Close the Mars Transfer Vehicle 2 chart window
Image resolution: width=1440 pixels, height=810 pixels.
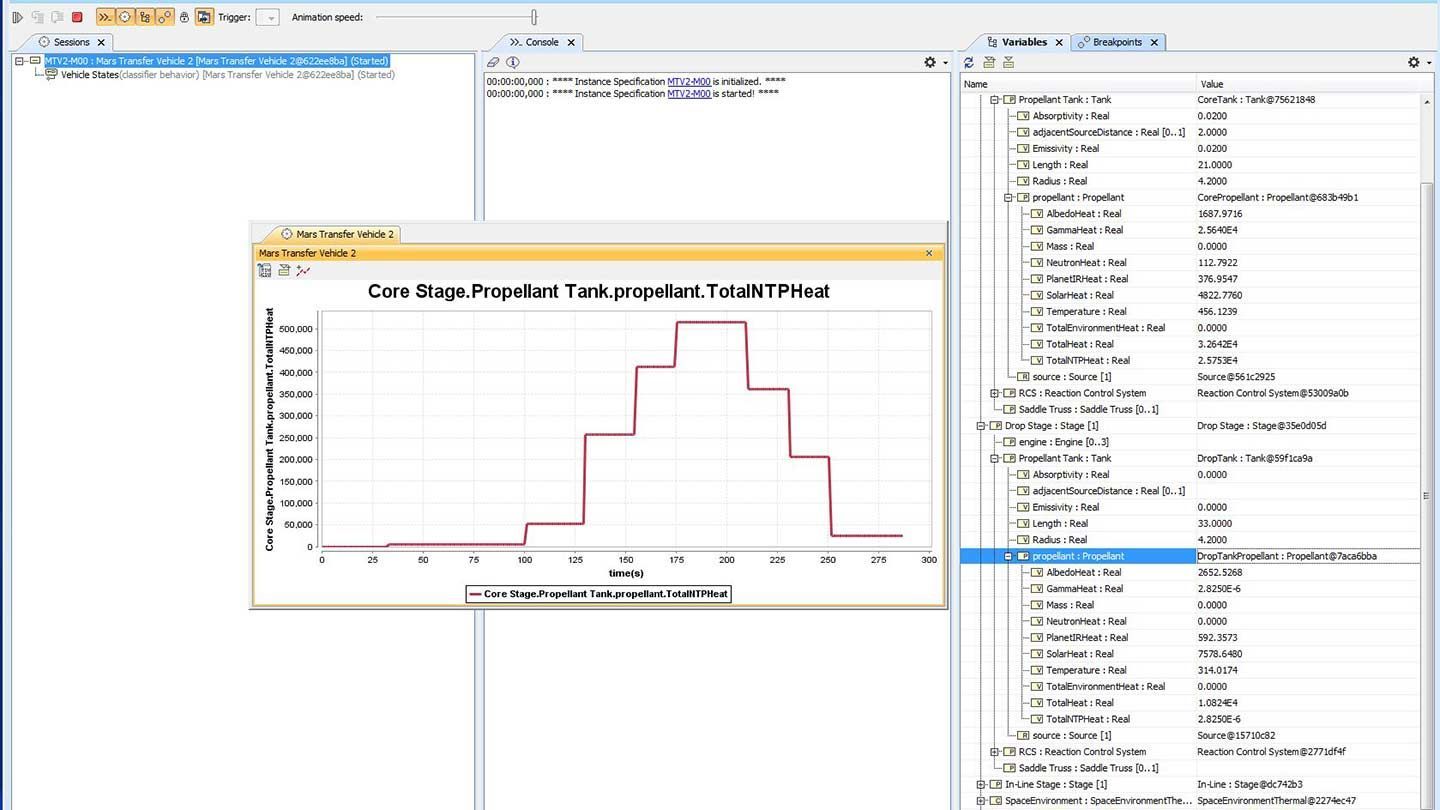coord(929,253)
